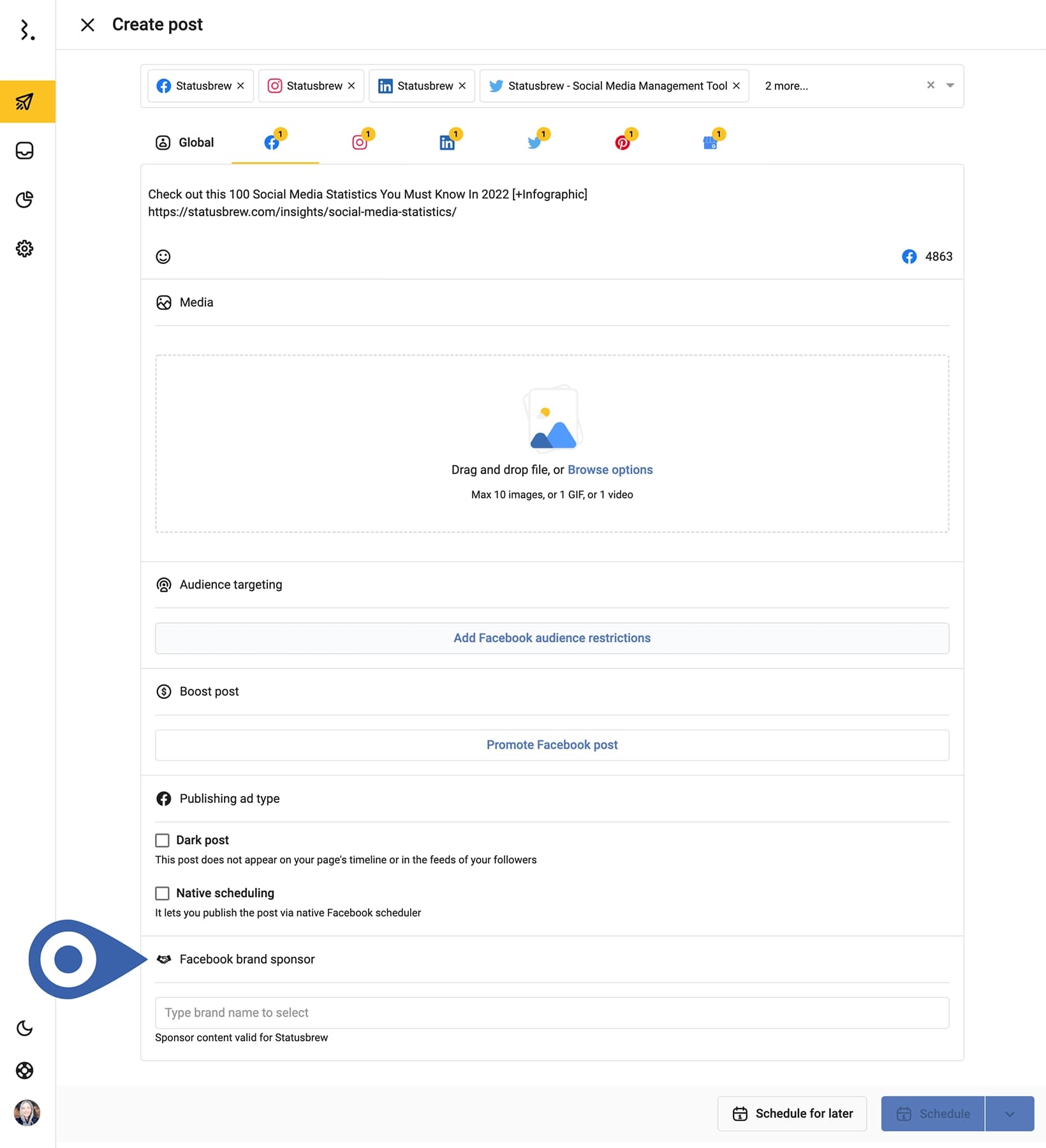
Task: Enable the Dark post checkbox
Action: [x=163, y=840]
